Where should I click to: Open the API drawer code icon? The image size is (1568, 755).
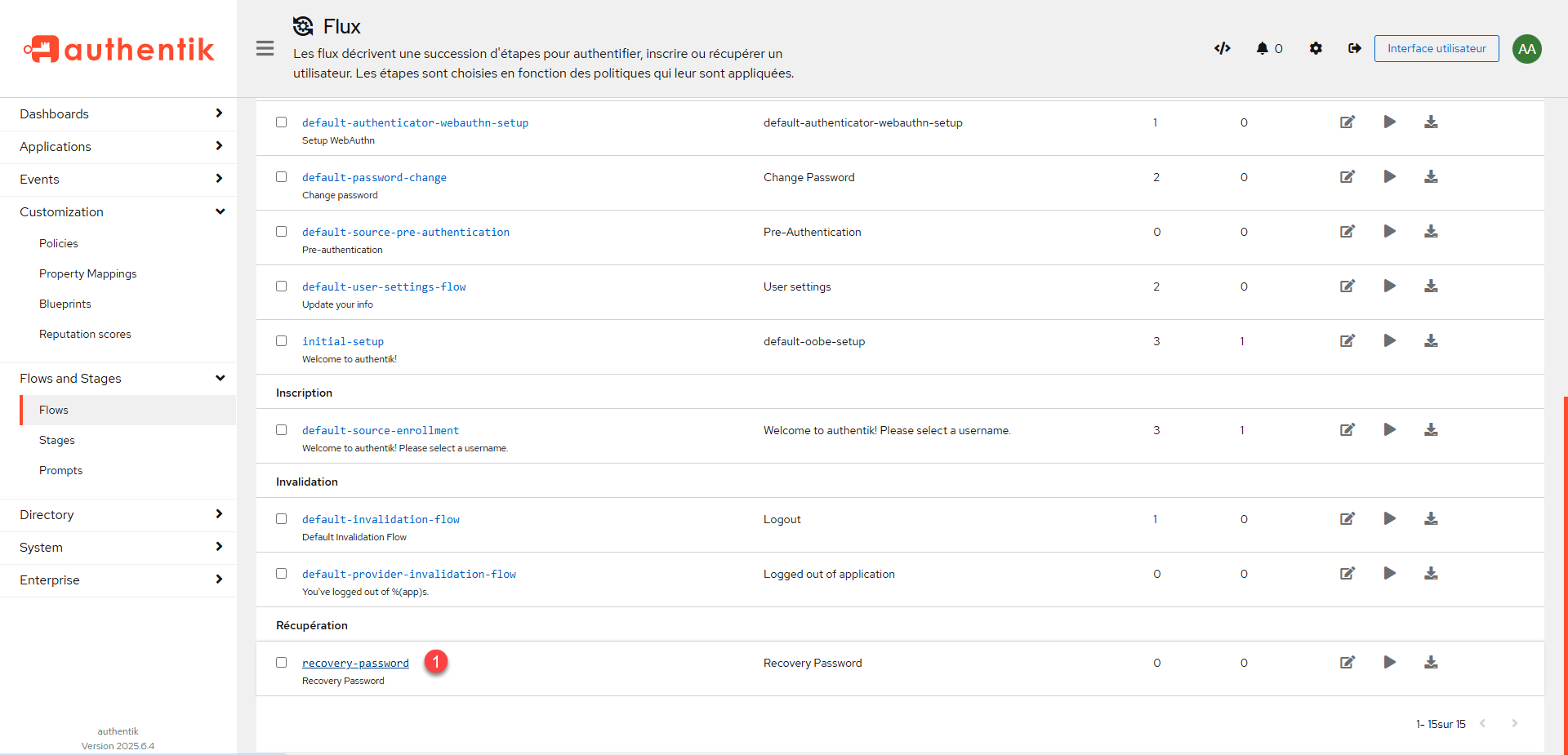(1222, 48)
